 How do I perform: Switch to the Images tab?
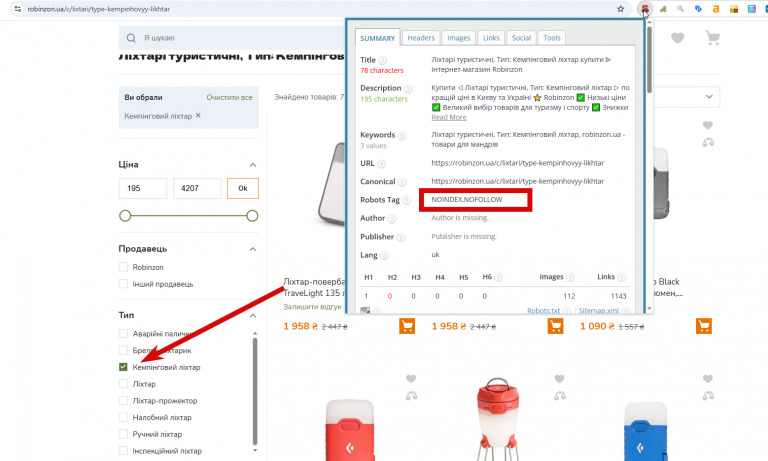[458, 38]
